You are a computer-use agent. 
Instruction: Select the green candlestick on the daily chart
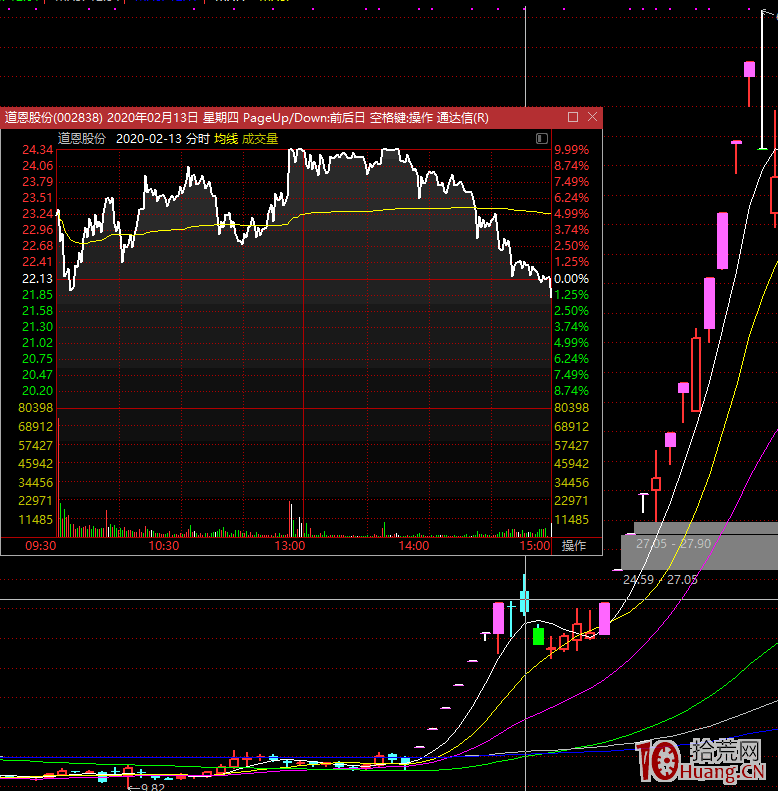pyautogui.click(x=538, y=636)
